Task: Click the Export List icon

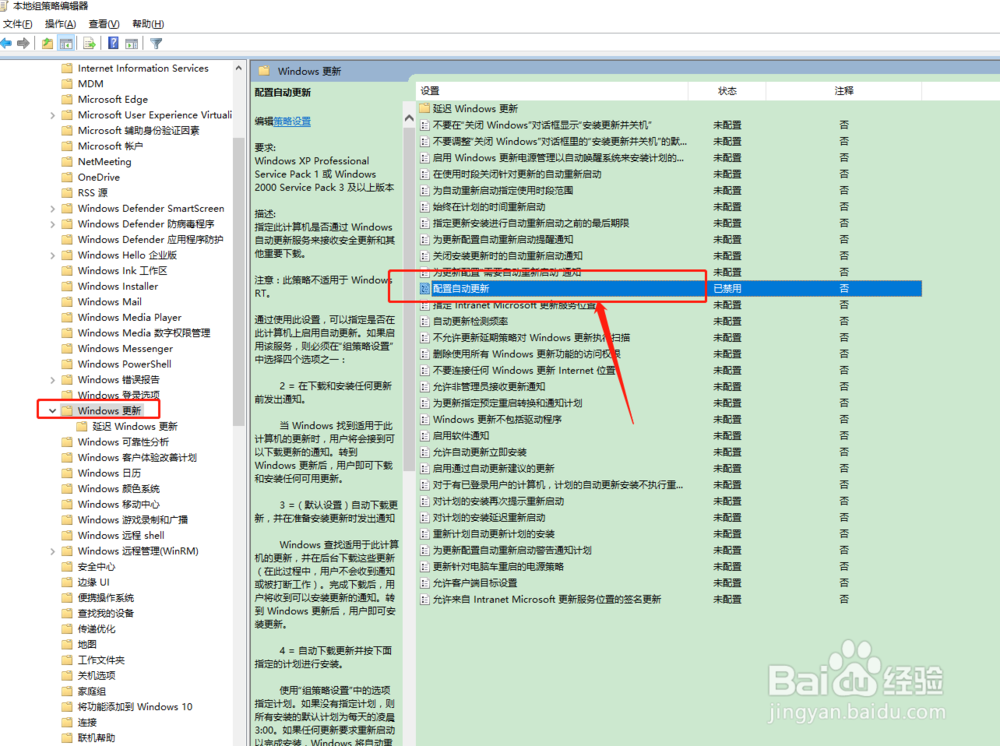Action: click(87, 42)
